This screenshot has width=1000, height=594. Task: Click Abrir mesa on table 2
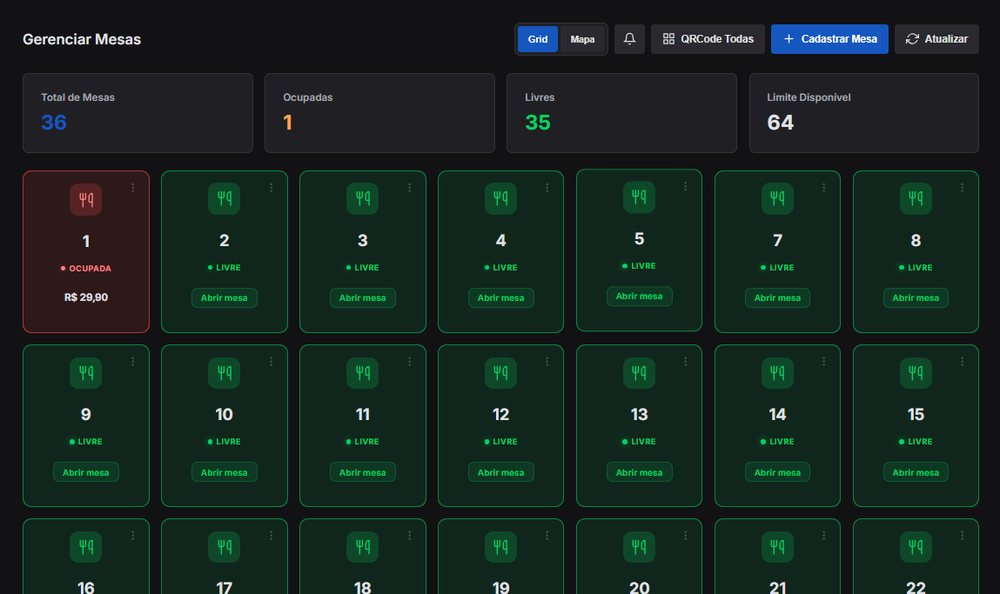tap(224, 298)
